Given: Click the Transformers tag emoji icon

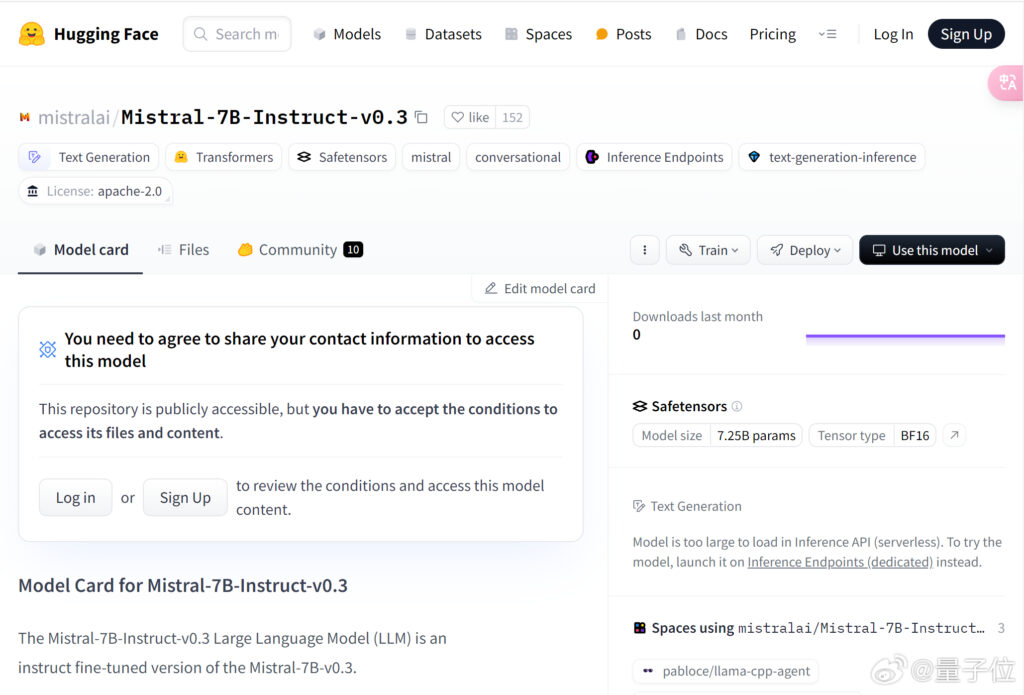Looking at the screenshot, I should pyautogui.click(x=181, y=157).
